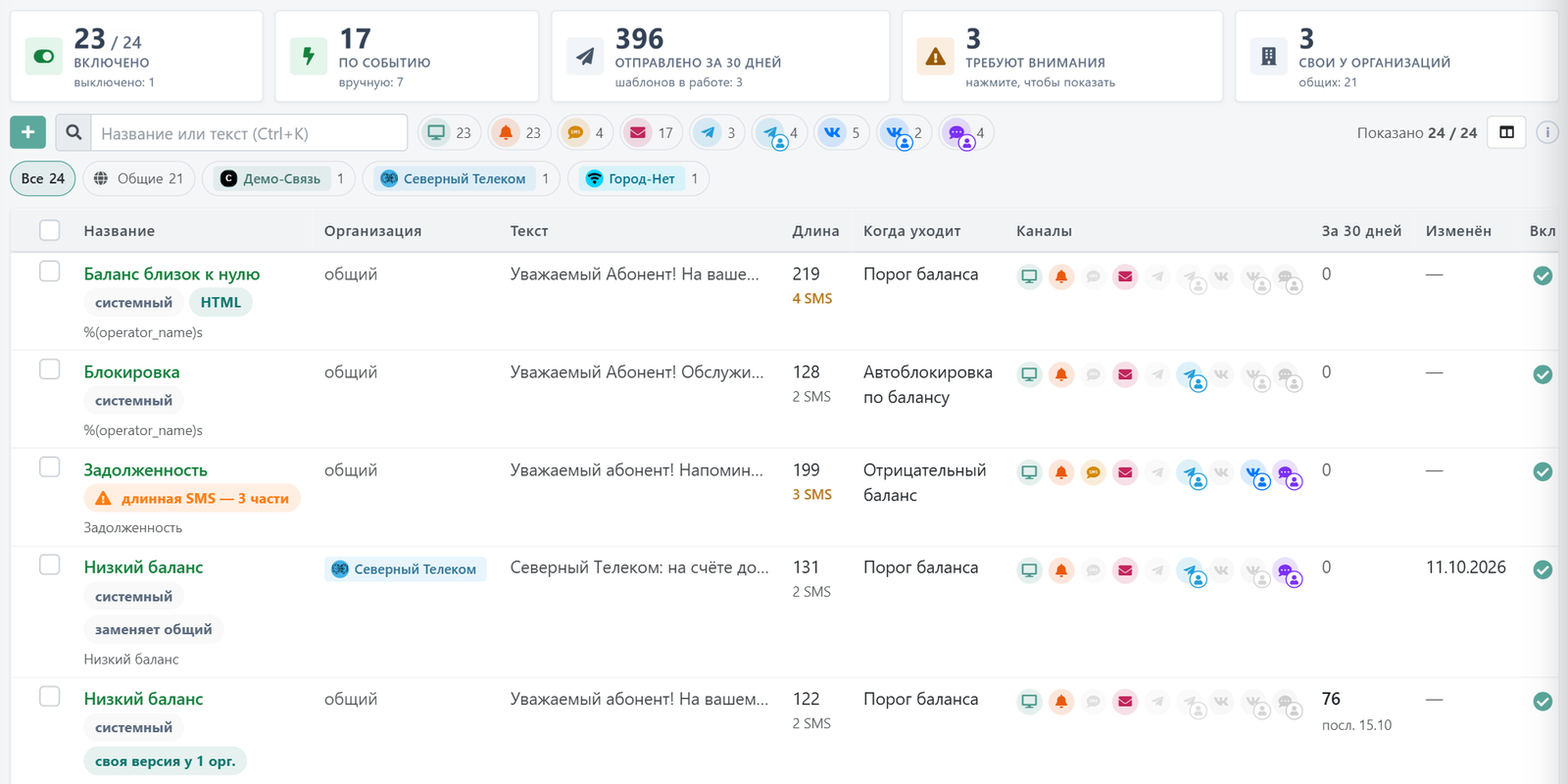Select the Общие 21 filter tab
Image resolution: width=1568 pixels, height=784 pixels.
[x=139, y=178]
